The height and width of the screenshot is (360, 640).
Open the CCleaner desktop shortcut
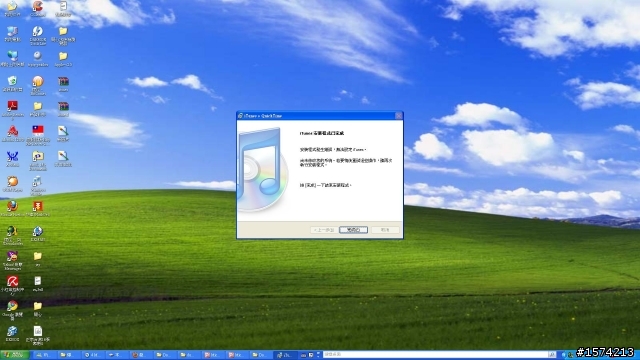coord(38,9)
